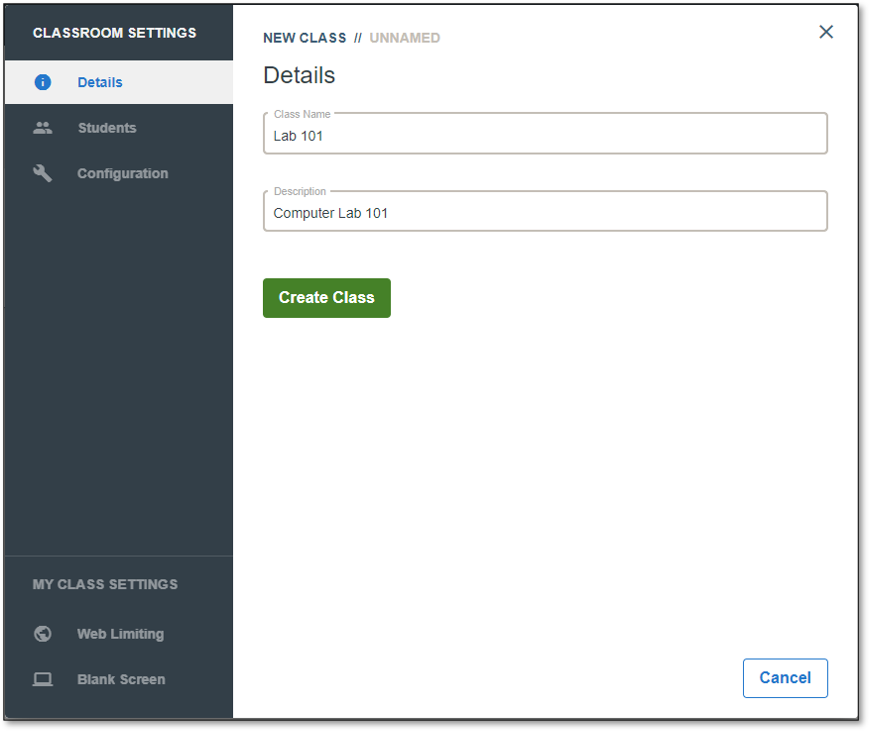Click the Students people icon
Viewport: 869px width, 731px height.
click(x=43, y=128)
